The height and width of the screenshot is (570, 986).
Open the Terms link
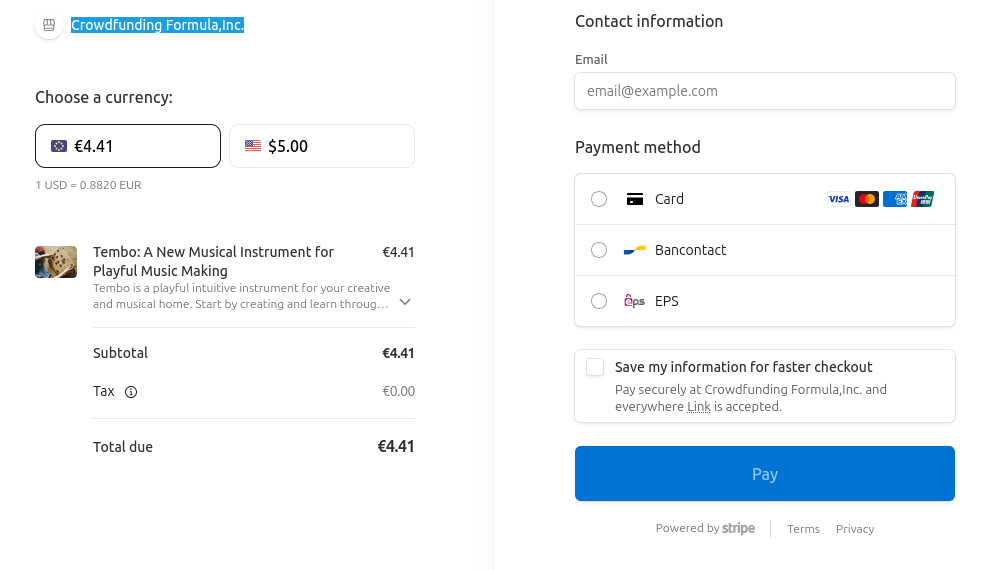(803, 529)
